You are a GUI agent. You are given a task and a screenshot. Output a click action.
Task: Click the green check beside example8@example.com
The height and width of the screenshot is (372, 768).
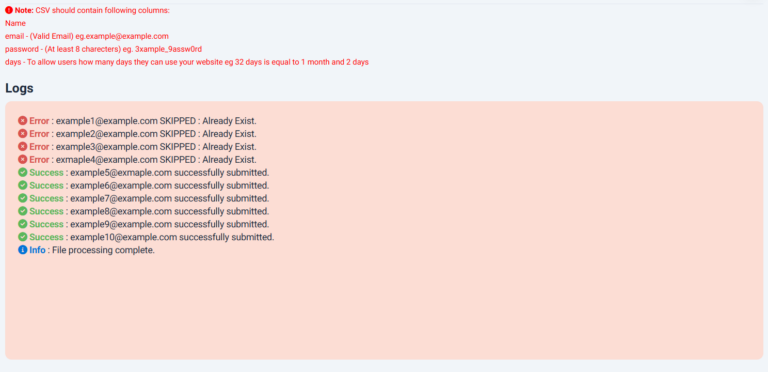click(x=23, y=211)
